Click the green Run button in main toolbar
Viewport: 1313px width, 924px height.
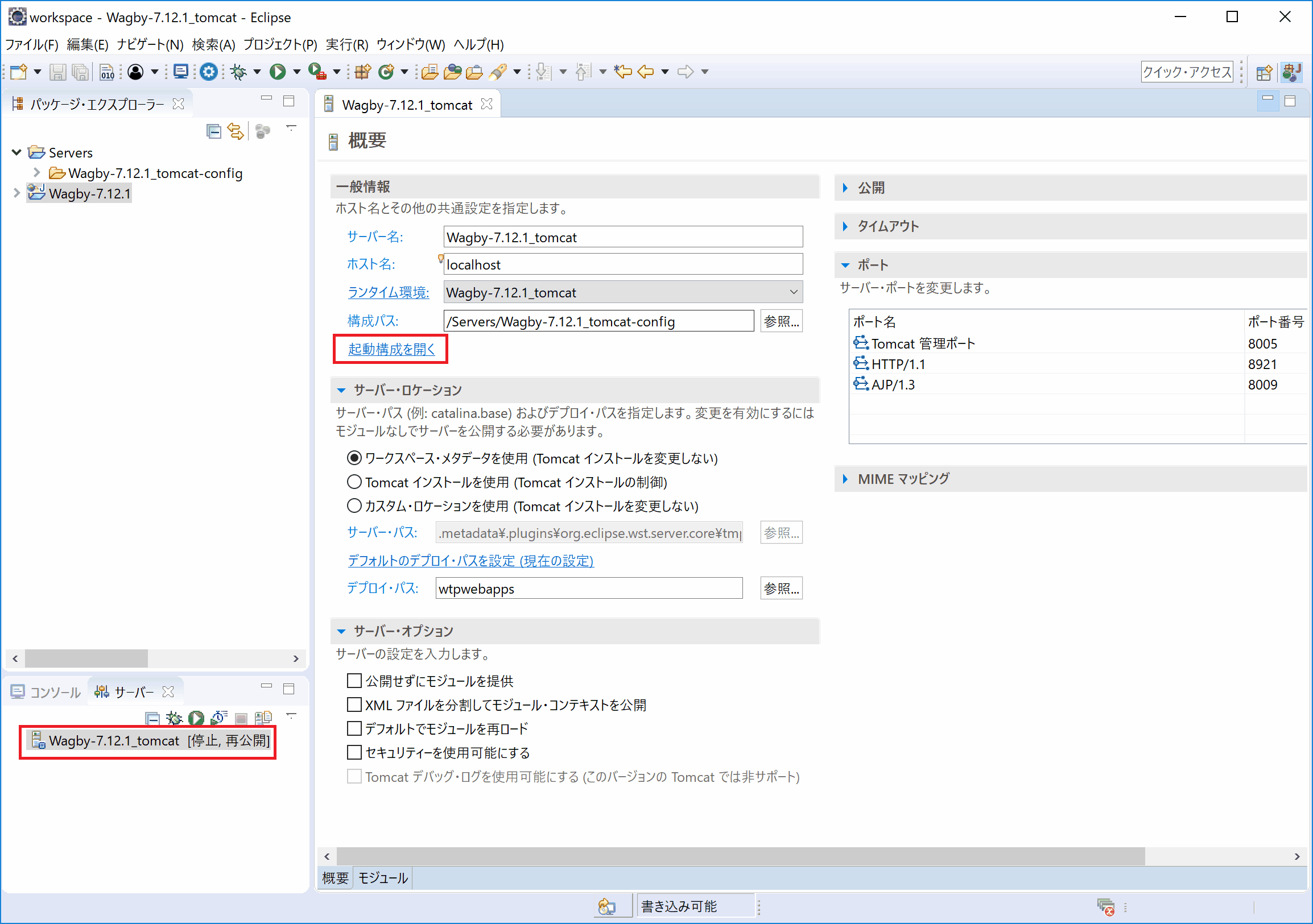278,72
